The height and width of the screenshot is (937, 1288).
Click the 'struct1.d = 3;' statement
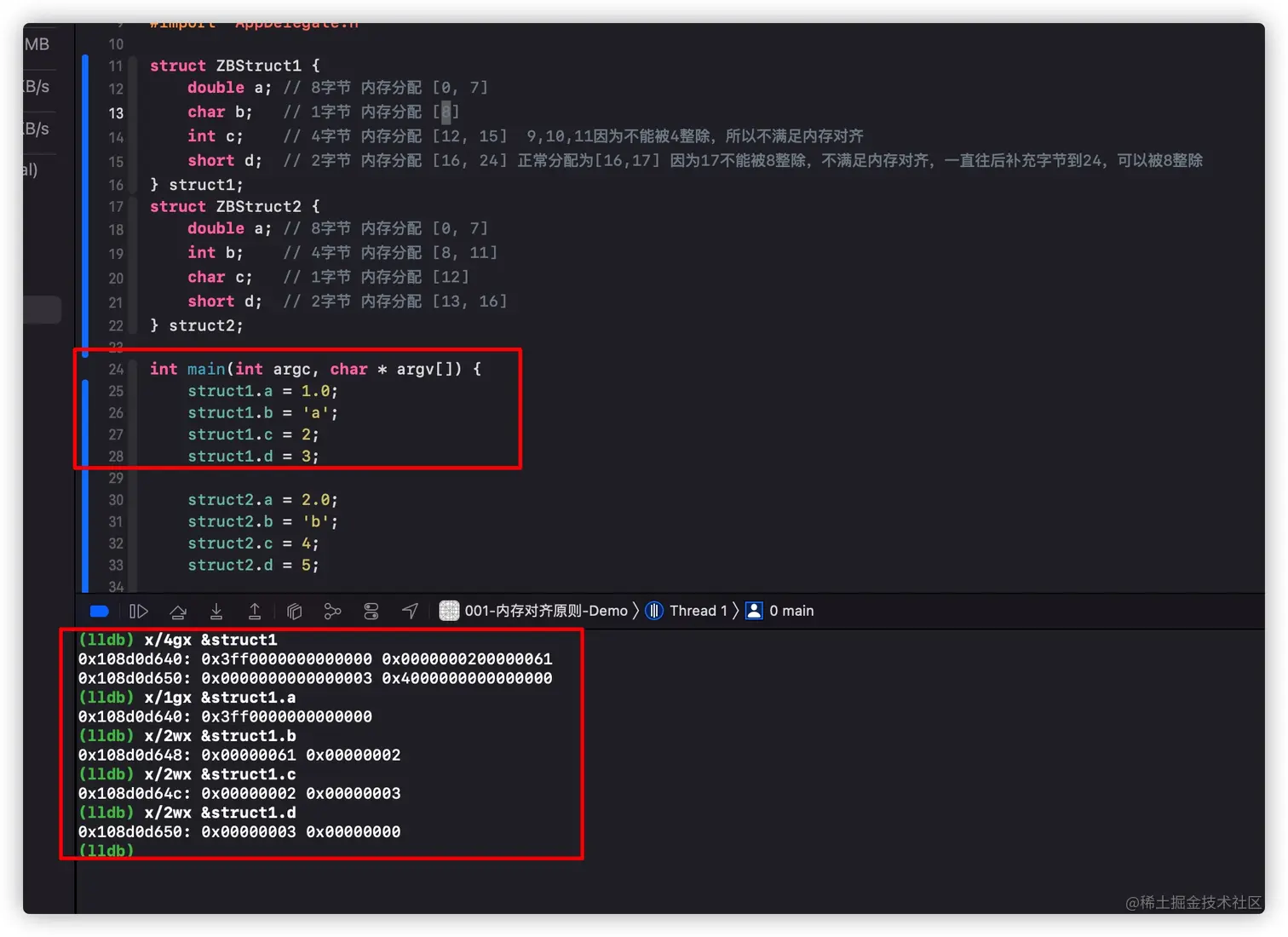[x=253, y=456]
